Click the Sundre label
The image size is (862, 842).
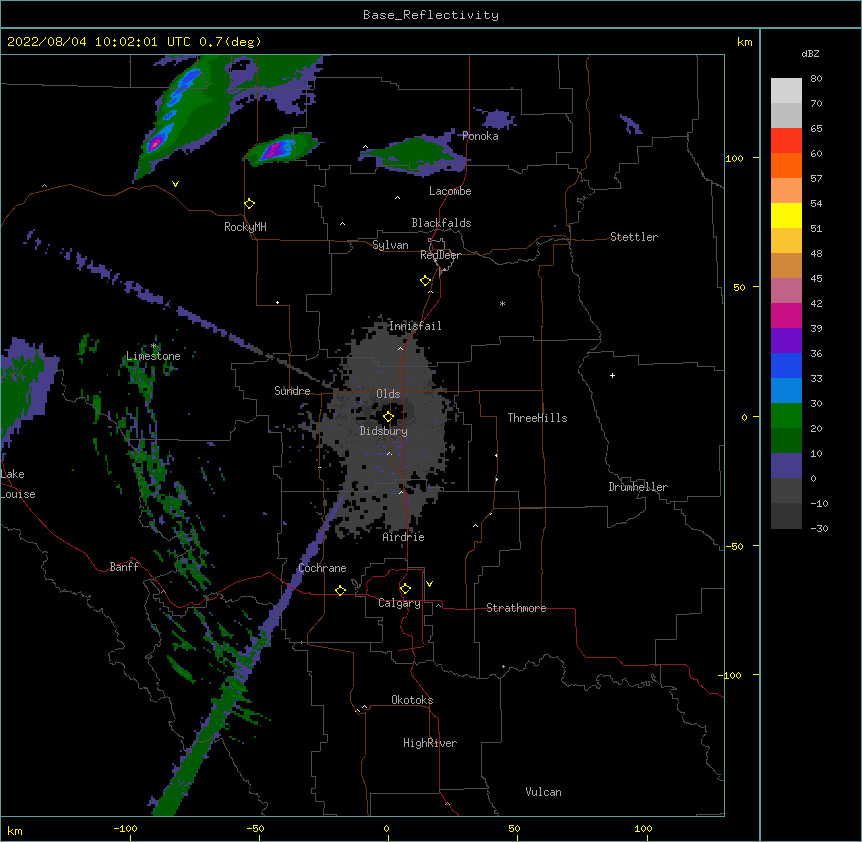[292, 391]
